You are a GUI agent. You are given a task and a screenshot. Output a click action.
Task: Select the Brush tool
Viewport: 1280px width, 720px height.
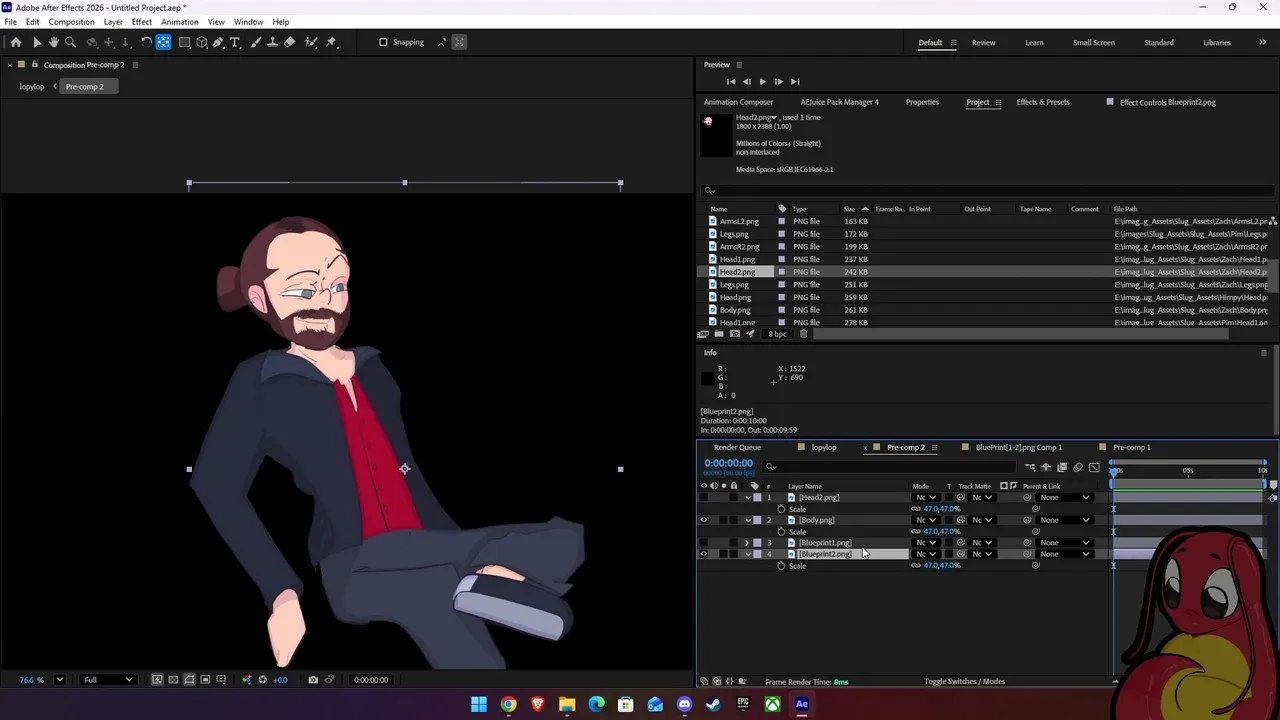[256, 42]
